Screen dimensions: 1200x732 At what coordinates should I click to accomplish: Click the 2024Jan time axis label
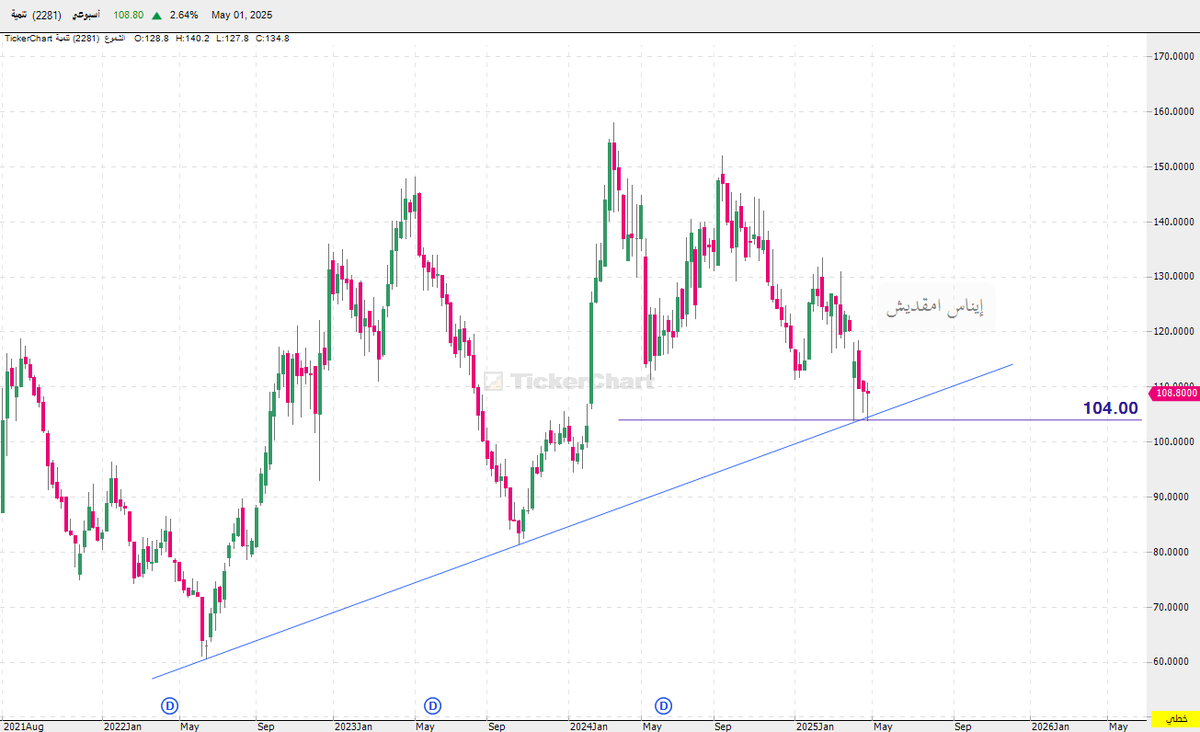587,726
